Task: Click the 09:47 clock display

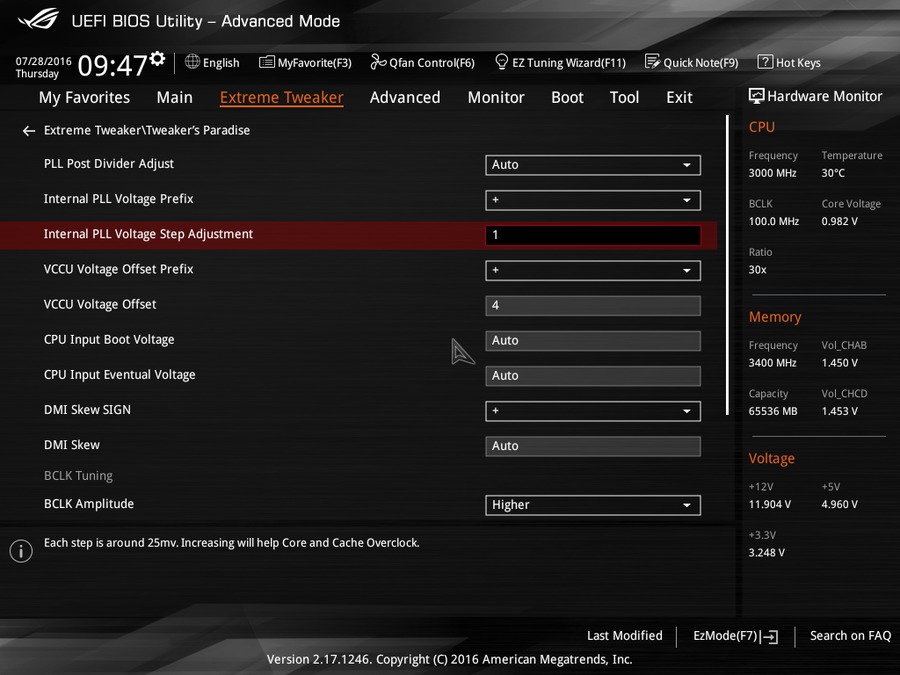Action: point(112,65)
